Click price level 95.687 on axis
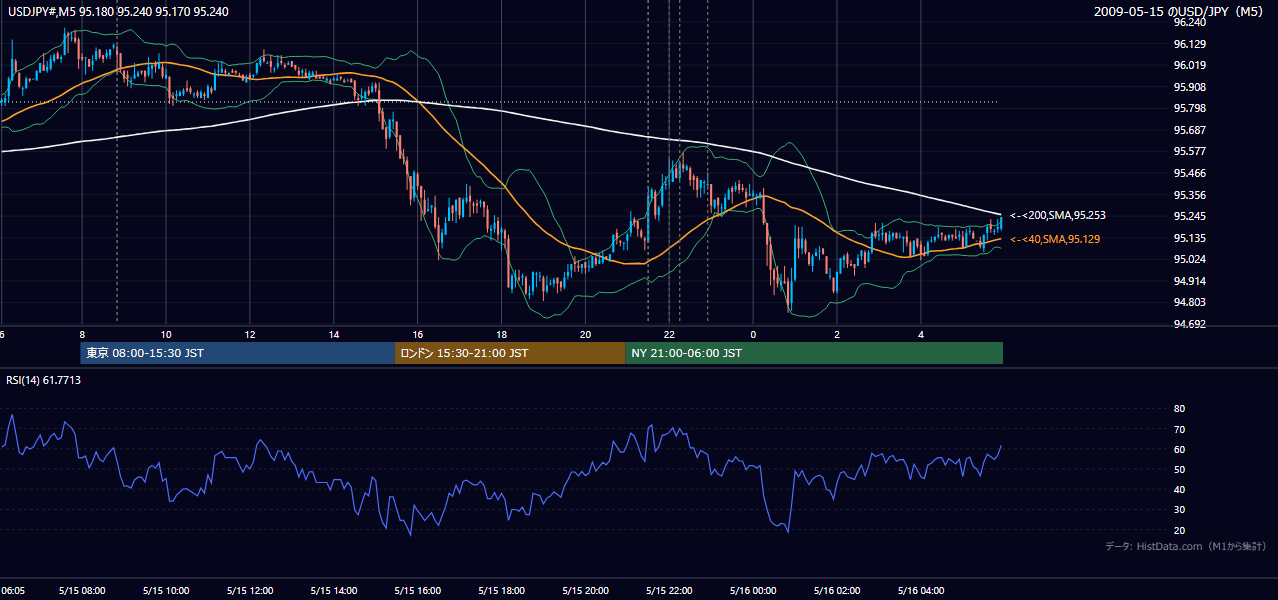The width and height of the screenshot is (1278, 600). 1188,130
